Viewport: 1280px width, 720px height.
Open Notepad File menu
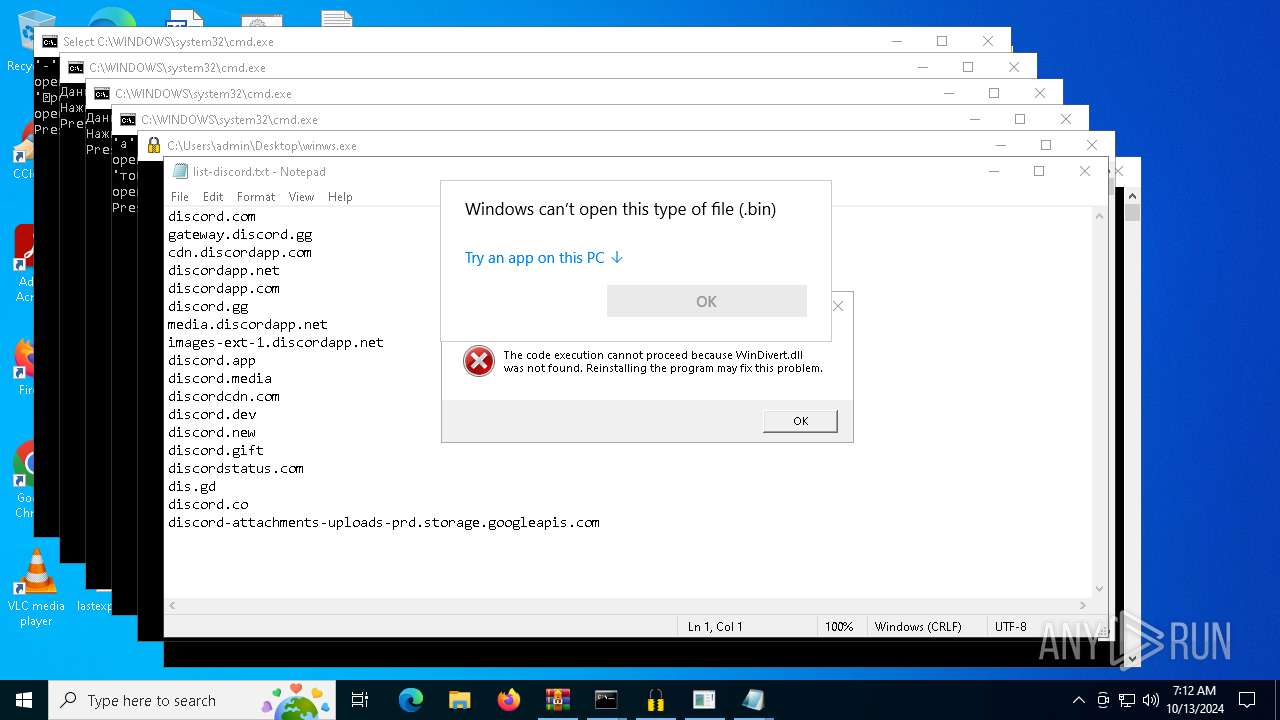(x=180, y=197)
